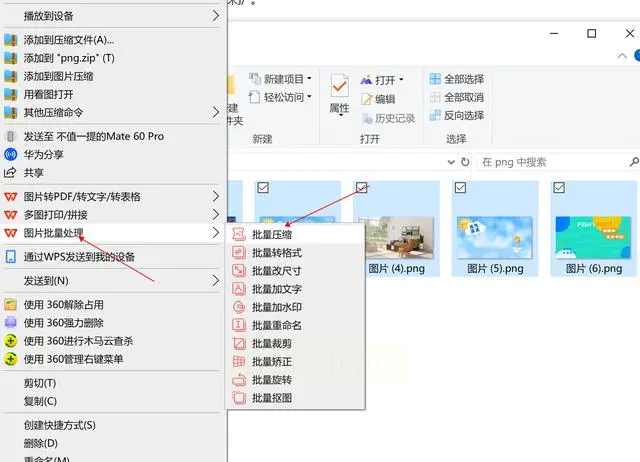Click the 批量压缩 icon in submenu
640x462 pixels.
click(x=239, y=234)
